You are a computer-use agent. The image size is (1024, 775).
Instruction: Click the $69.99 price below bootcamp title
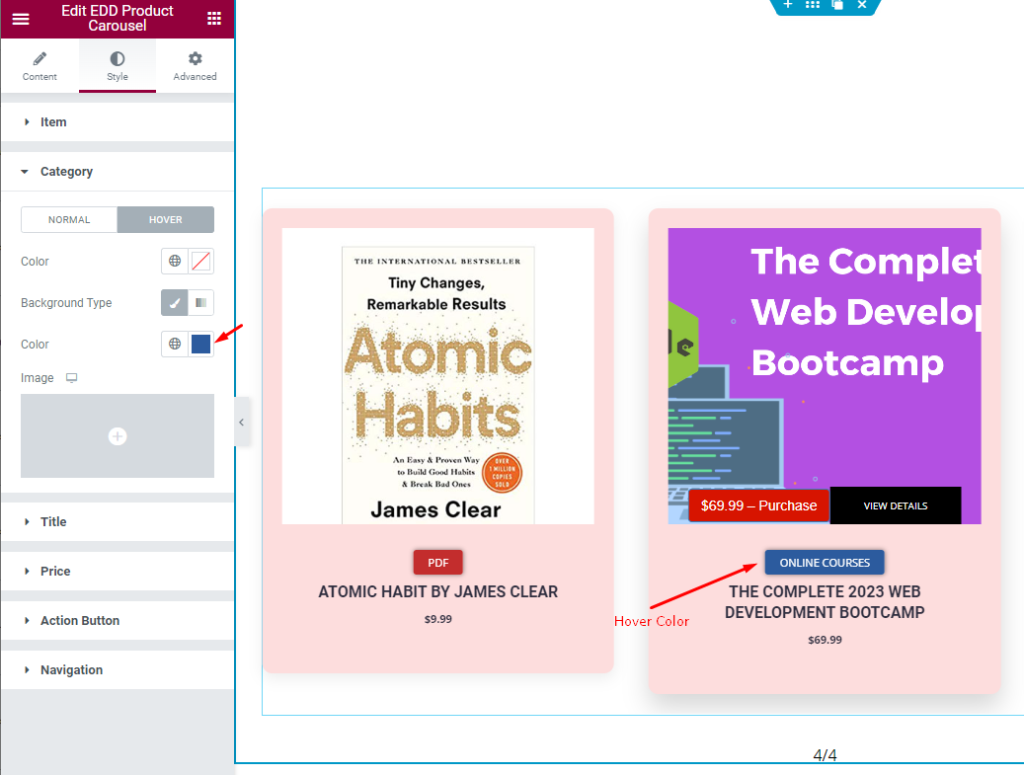click(x=825, y=640)
